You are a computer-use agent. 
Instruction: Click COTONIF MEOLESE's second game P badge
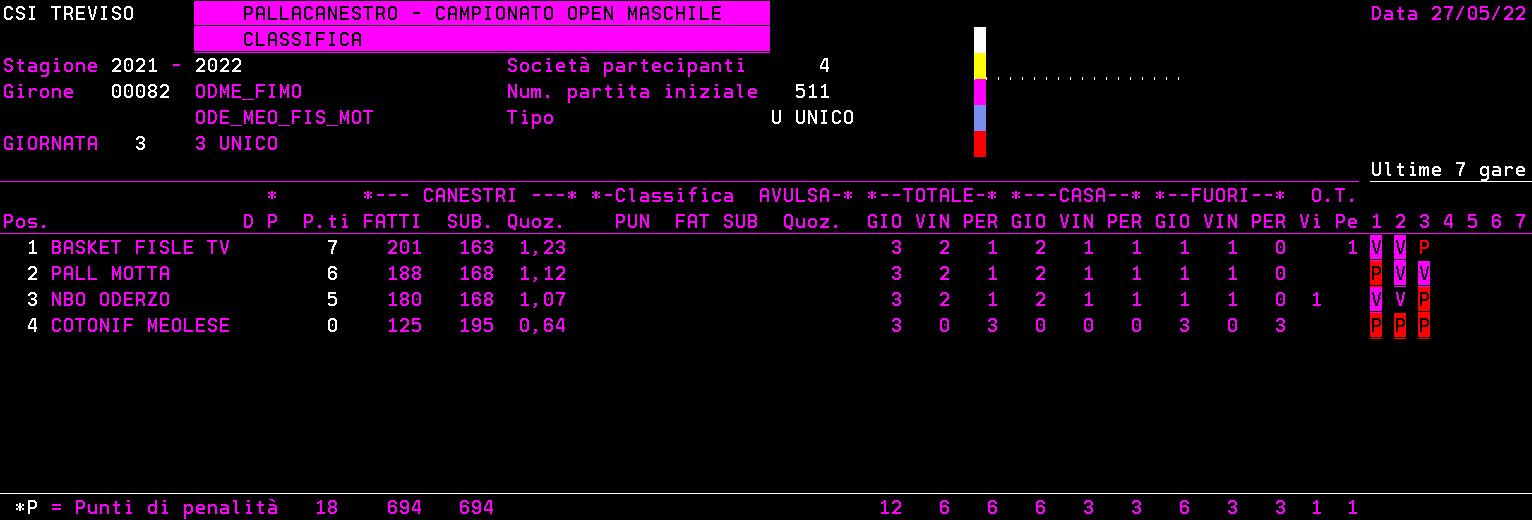pos(1400,326)
